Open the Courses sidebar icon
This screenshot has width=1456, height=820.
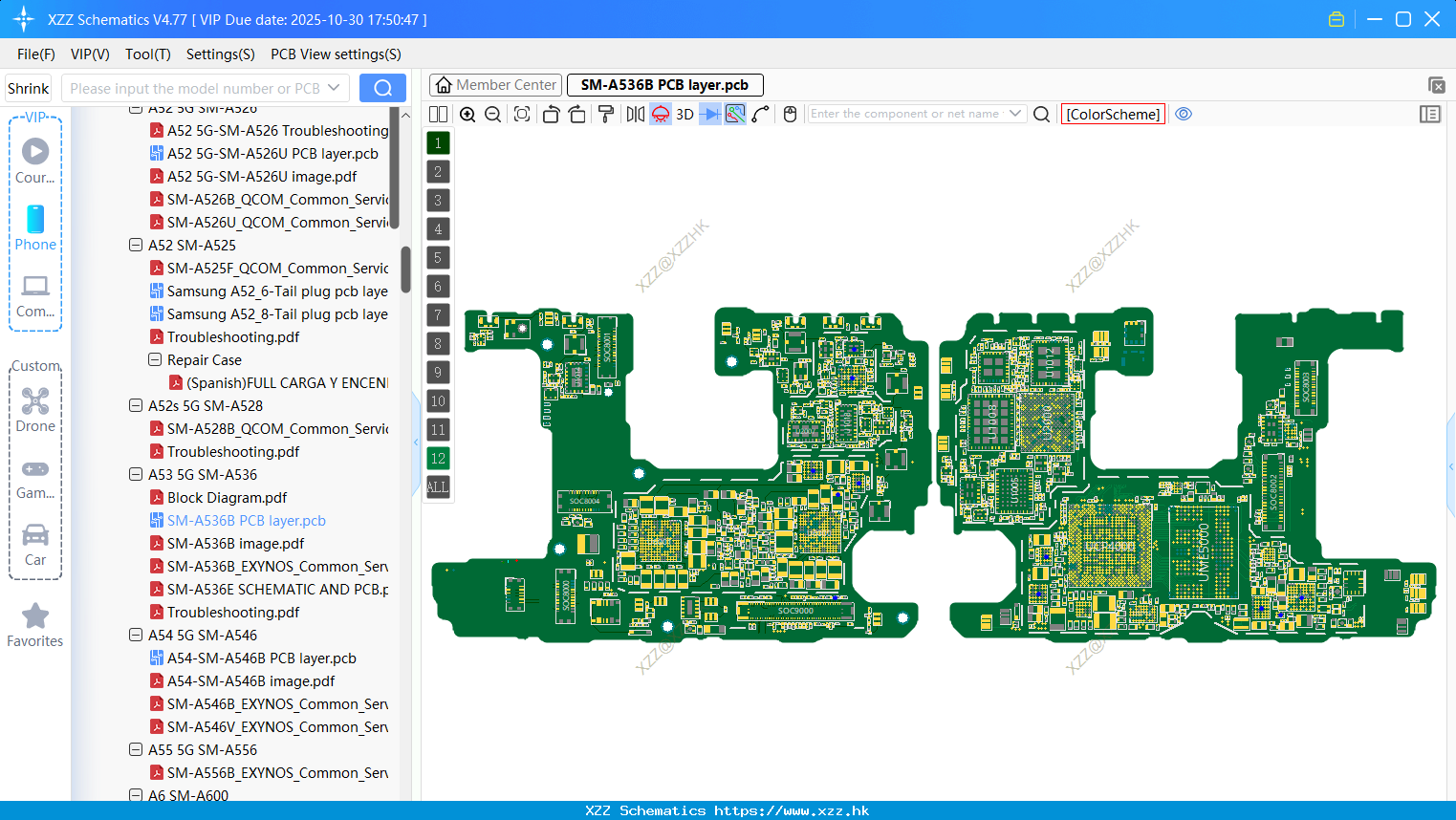[x=35, y=161]
